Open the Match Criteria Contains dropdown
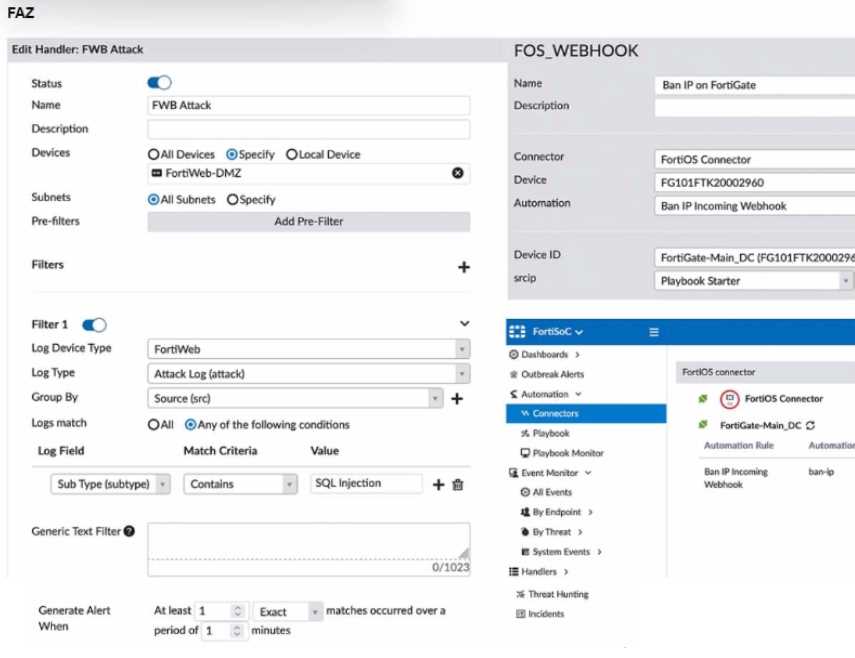 coord(240,484)
